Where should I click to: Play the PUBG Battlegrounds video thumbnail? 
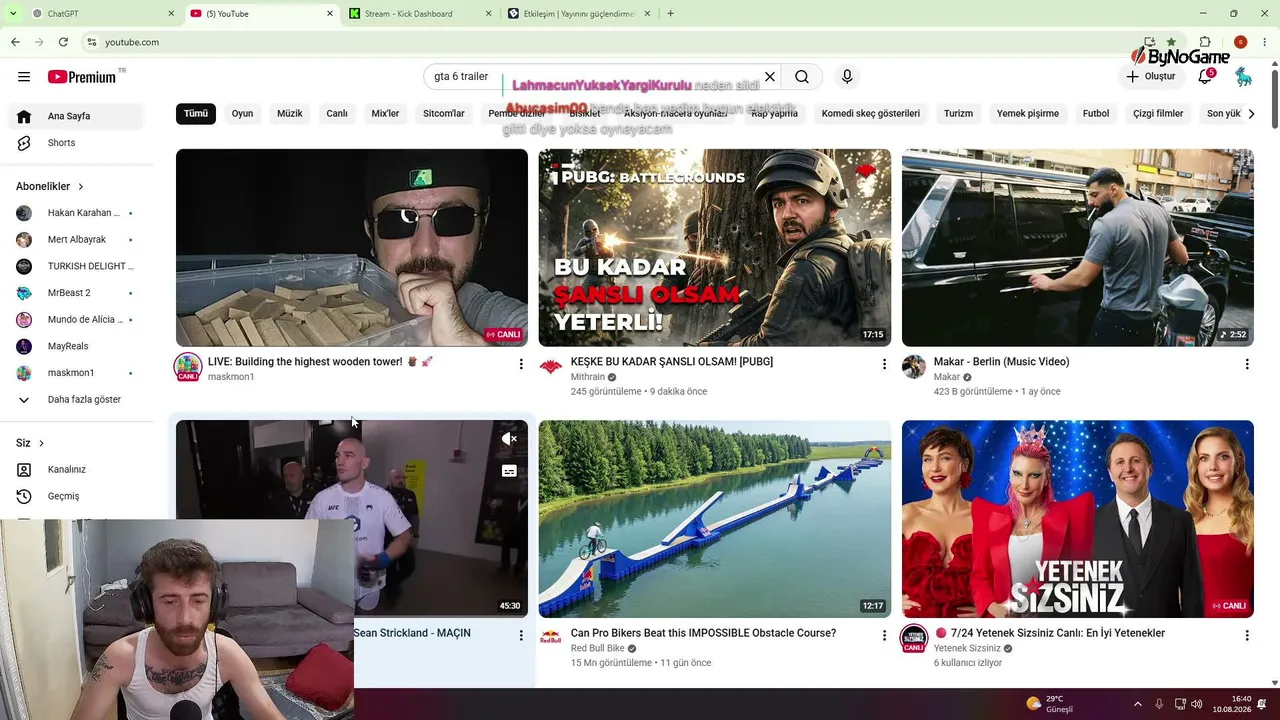pos(715,247)
